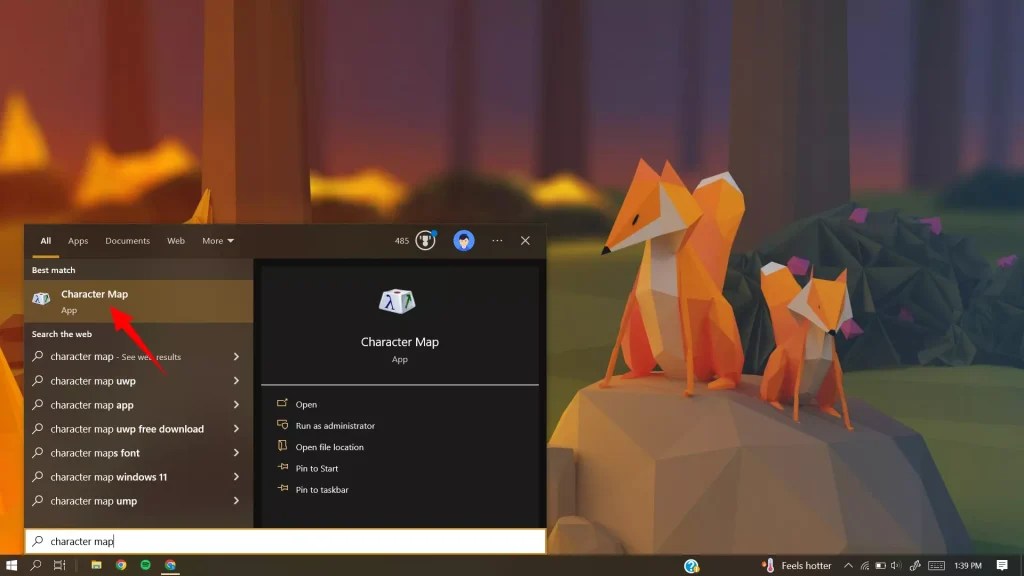Select the 'character map ump' suggestion
The image size is (1024, 576).
click(x=138, y=501)
